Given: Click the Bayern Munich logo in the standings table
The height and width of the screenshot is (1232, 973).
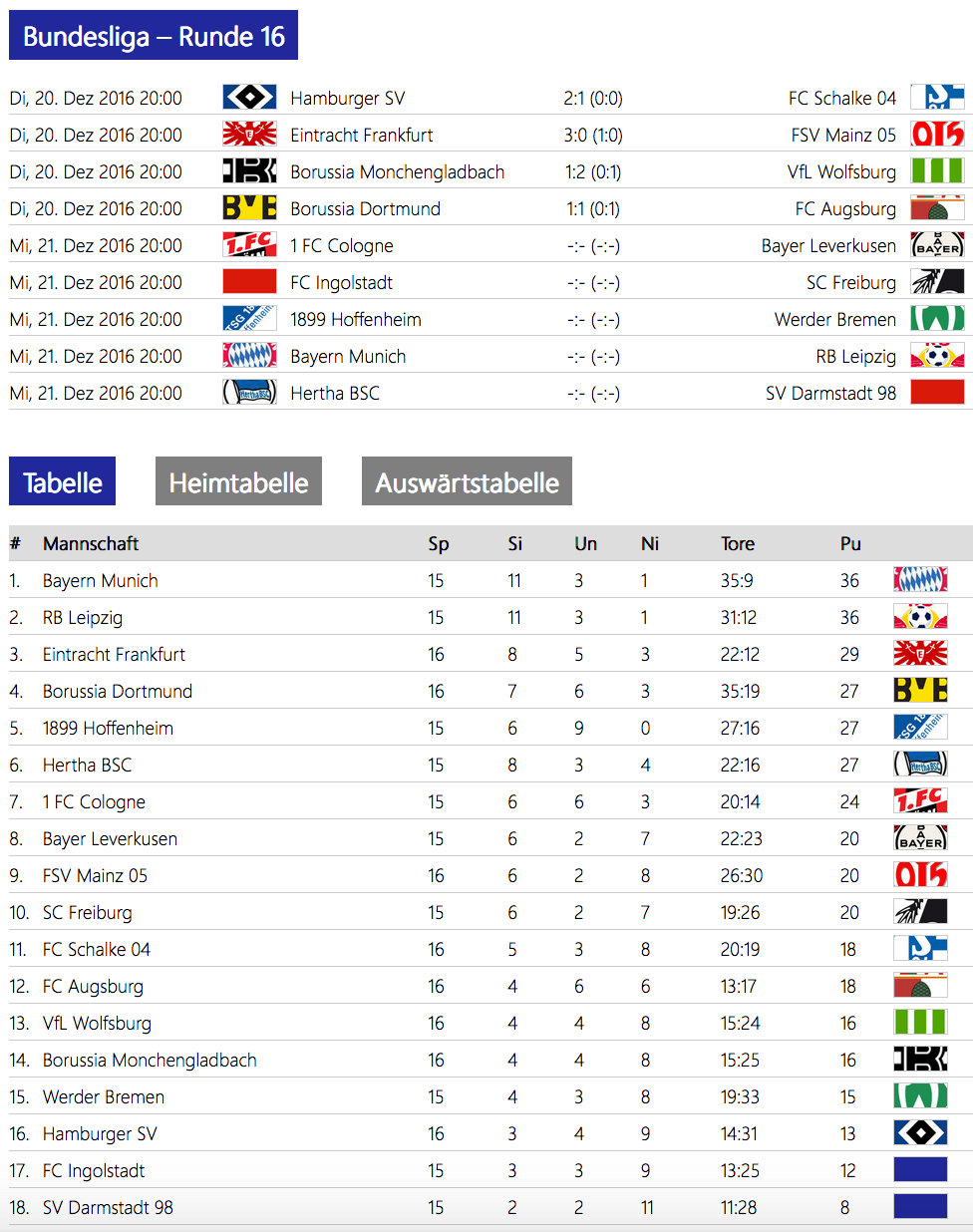Looking at the screenshot, I should click(920, 580).
